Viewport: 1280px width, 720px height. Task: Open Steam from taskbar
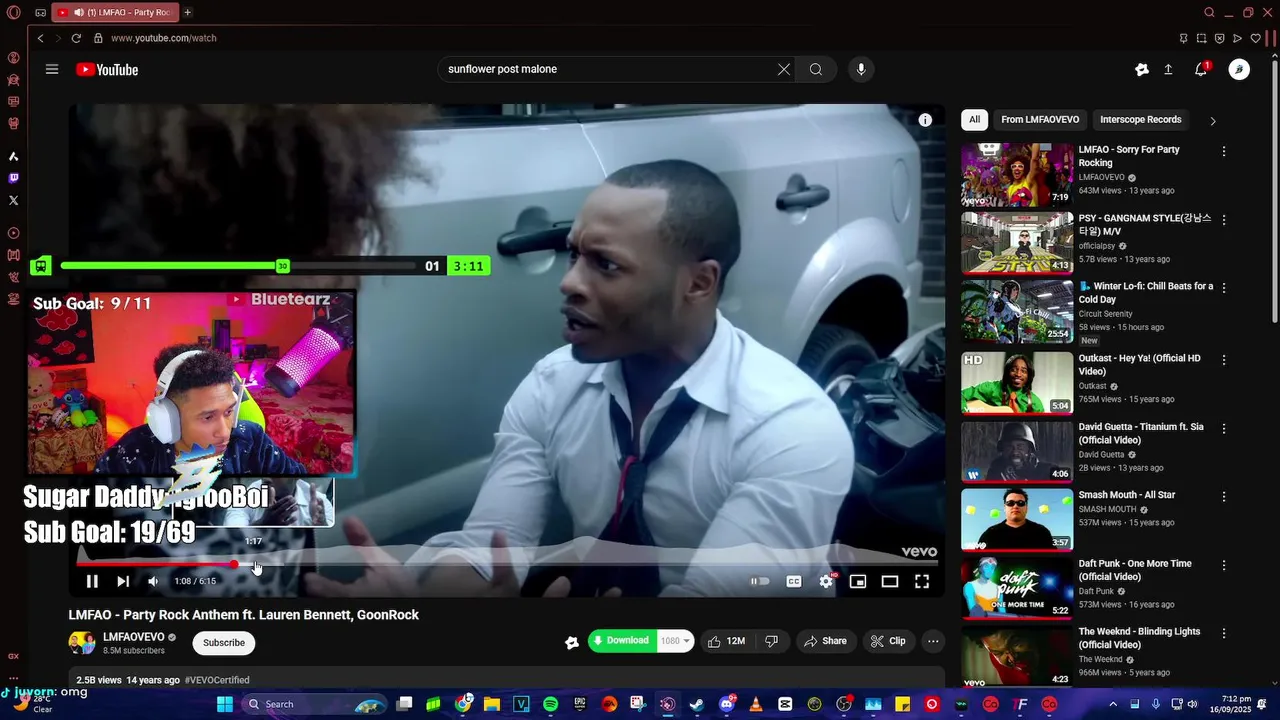click(x=697, y=704)
